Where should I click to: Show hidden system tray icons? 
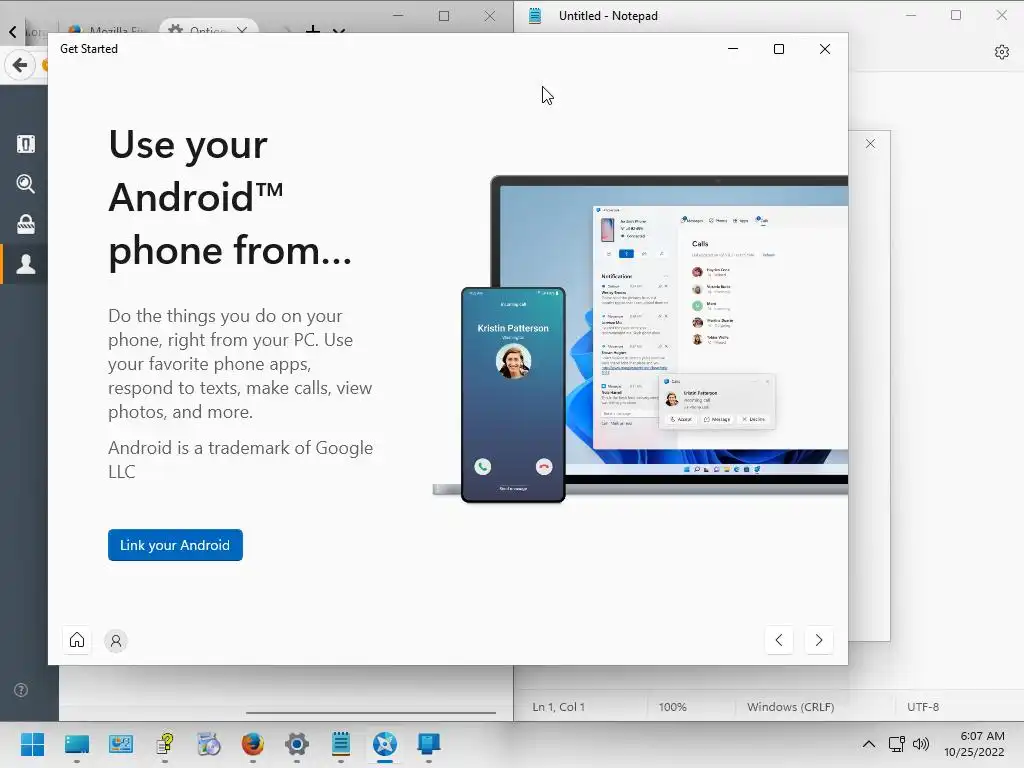click(869, 744)
